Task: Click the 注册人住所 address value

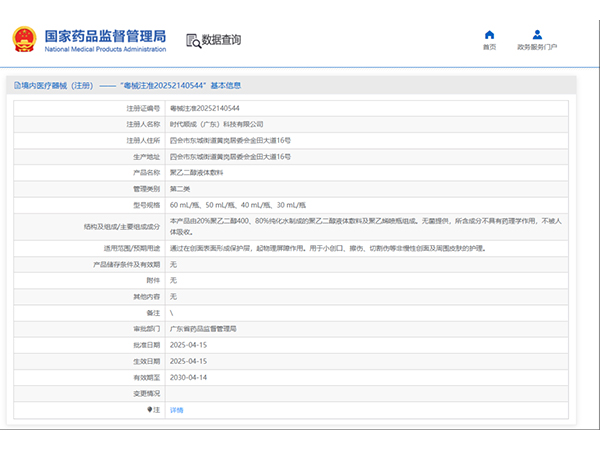Action: (x=230, y=140)
